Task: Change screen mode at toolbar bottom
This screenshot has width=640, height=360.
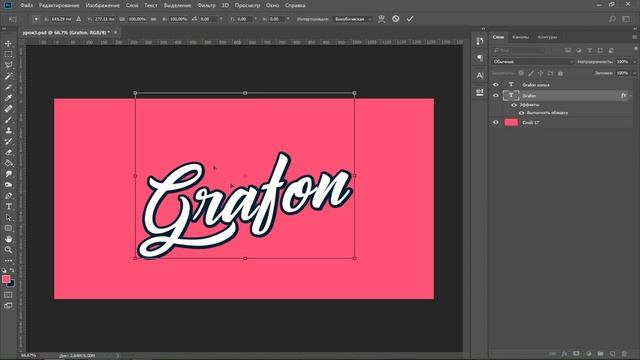Action: tap(8, 305)
